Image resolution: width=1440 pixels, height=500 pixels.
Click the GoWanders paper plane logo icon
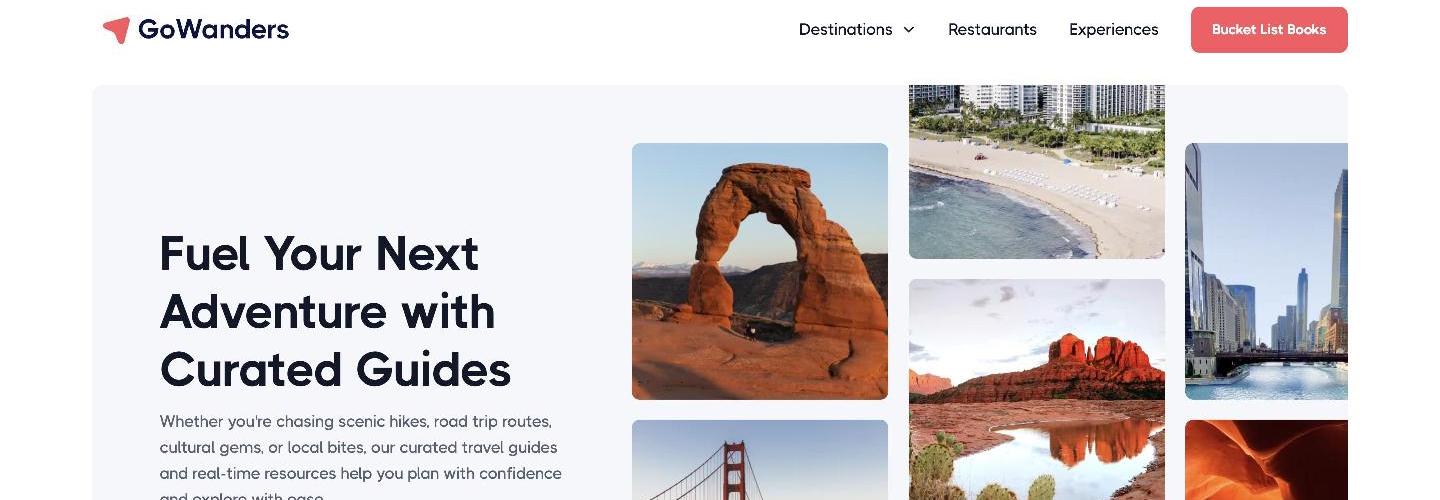tap(116, 30)
